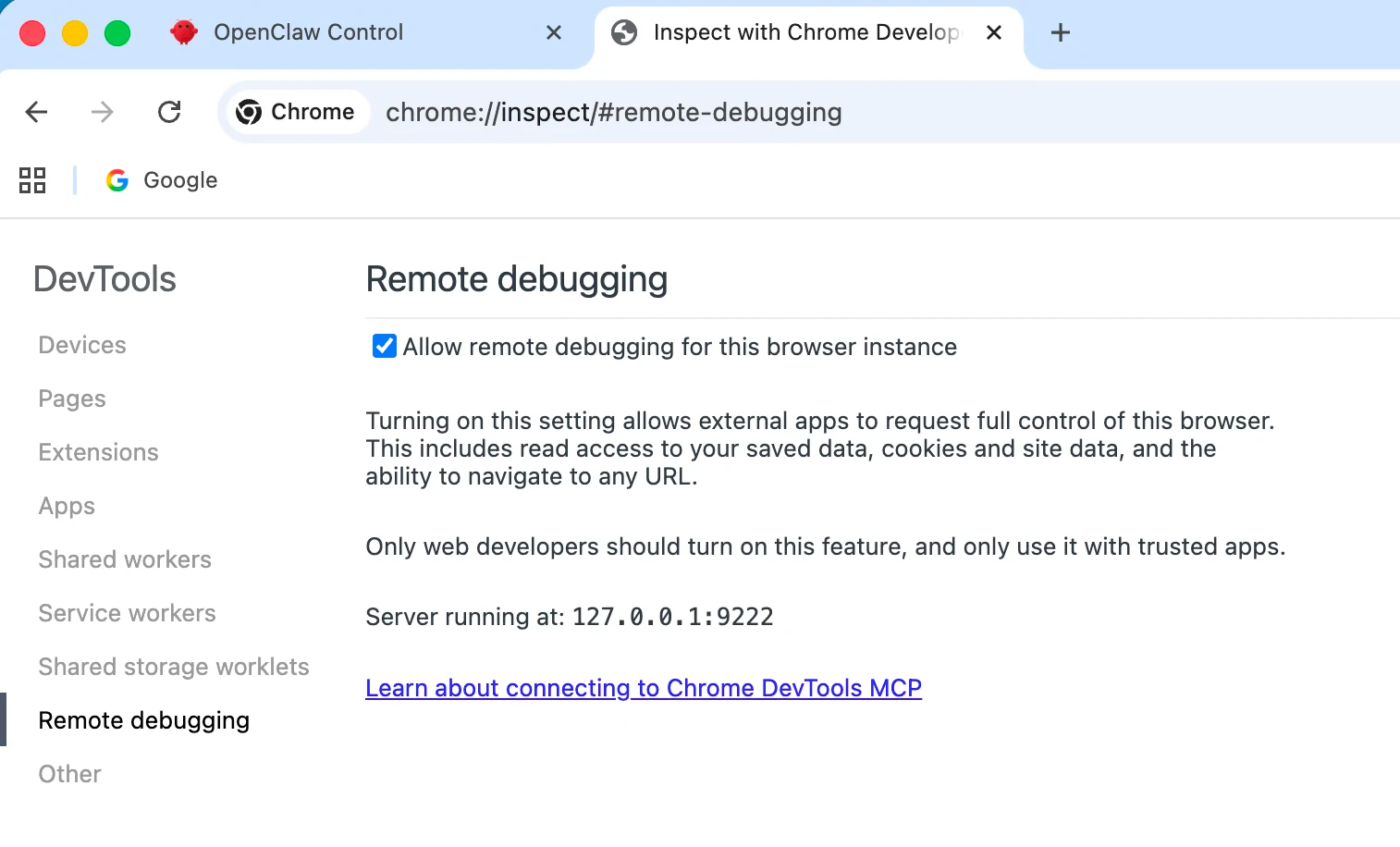This screenshot has height=847, width=1400.
Task: Select the Inspect with Chrome Developer tab
Action: [804, 32]
